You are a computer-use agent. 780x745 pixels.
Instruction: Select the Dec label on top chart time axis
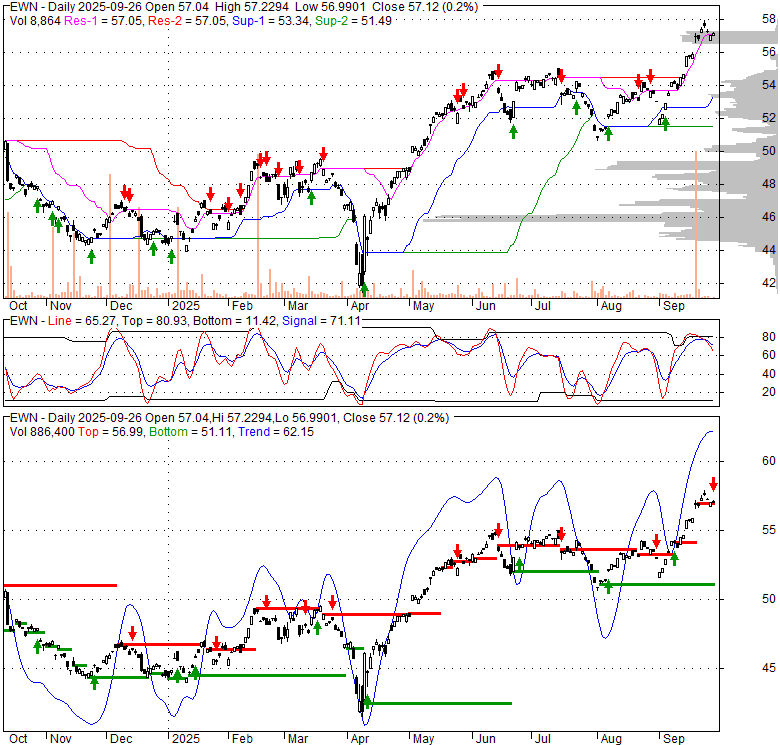121,306
